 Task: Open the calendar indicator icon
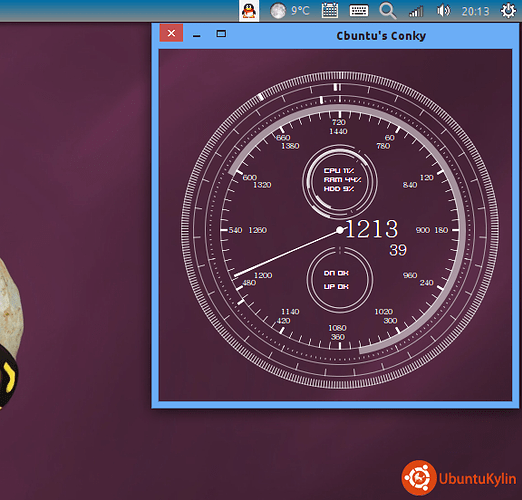[x=330, y=11]
